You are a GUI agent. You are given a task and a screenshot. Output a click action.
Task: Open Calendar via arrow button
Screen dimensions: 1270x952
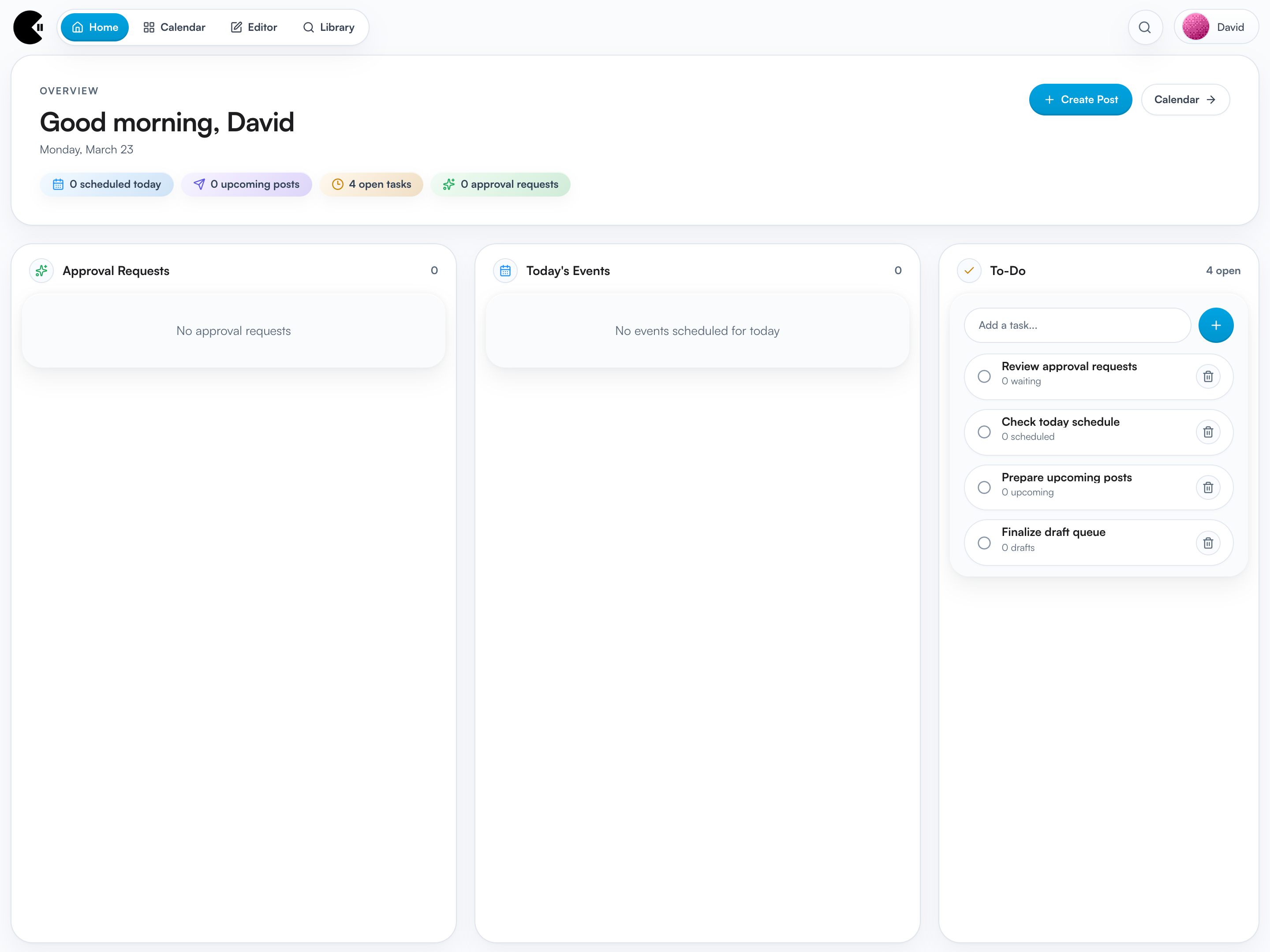pyautogui.click(x=1185, y=99)
